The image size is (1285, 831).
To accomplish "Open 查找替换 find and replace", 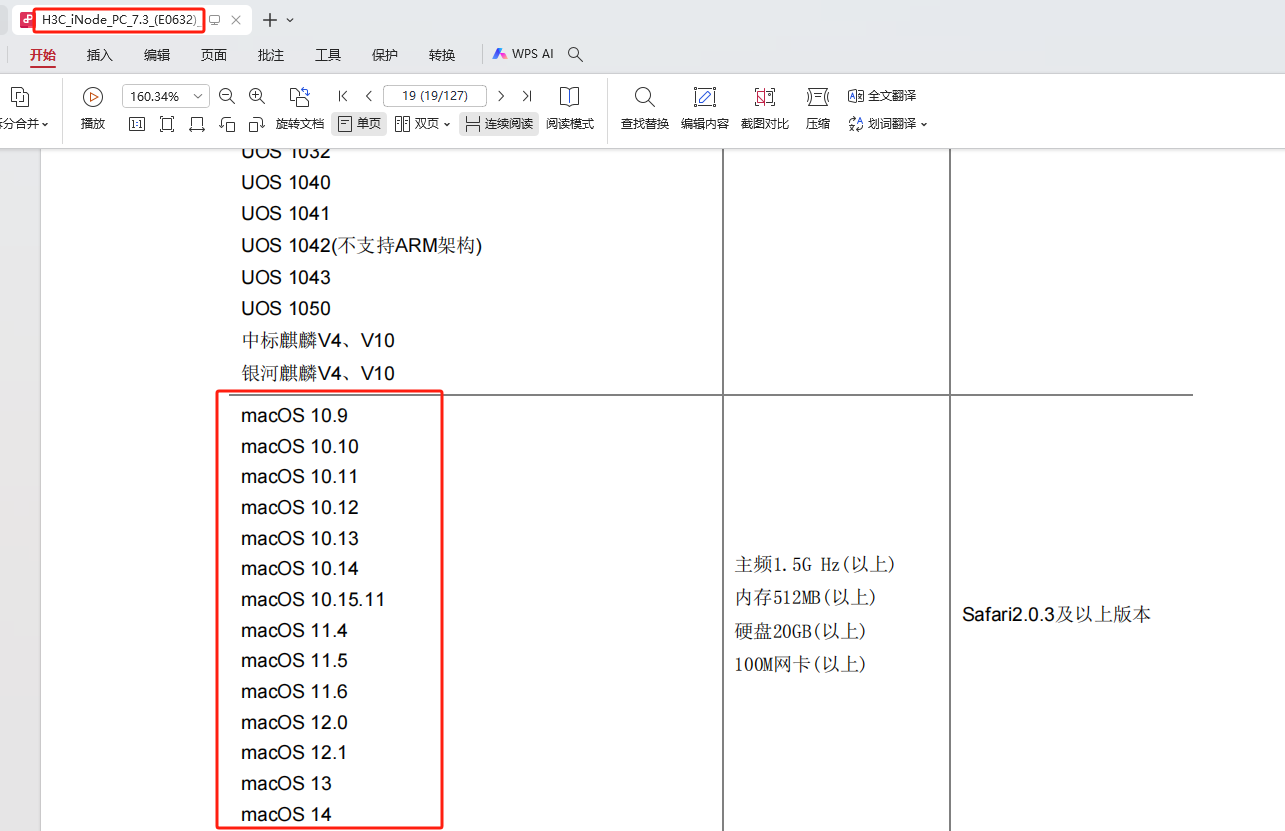I will click(x=645, y=109).
